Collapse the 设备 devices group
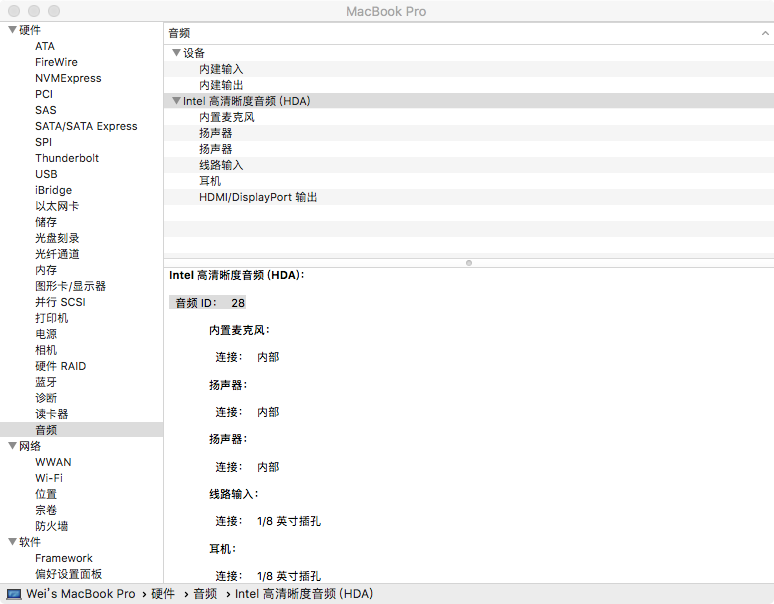Viewport: 774px width, 604px height. 176,53
